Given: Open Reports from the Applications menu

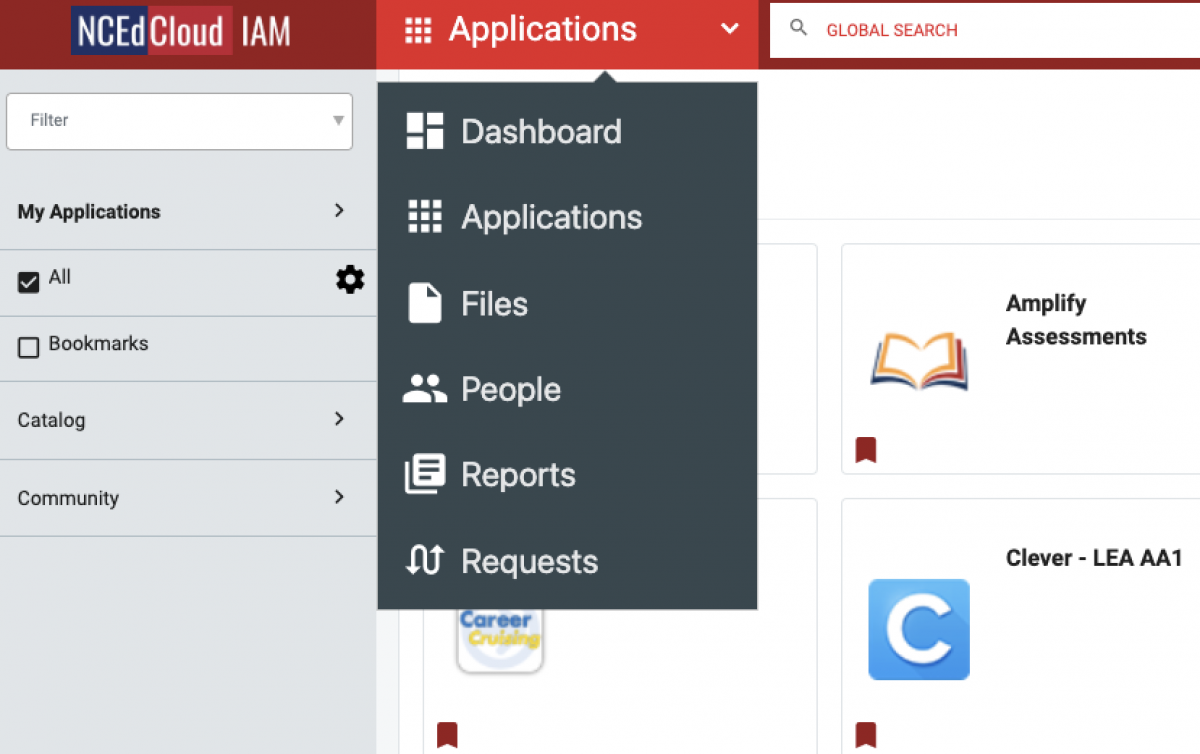Looking at the screenshot, I should point(518,474).
